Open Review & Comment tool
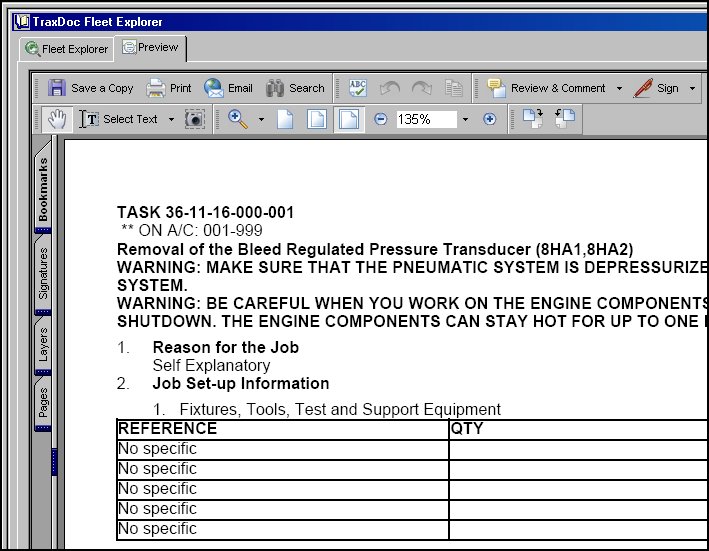The image size is (709, 551). click(x=546, y=88)
